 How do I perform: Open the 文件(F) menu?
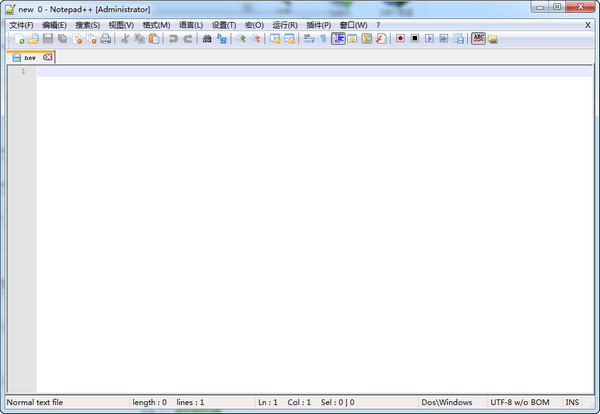(x=21, y=24)
